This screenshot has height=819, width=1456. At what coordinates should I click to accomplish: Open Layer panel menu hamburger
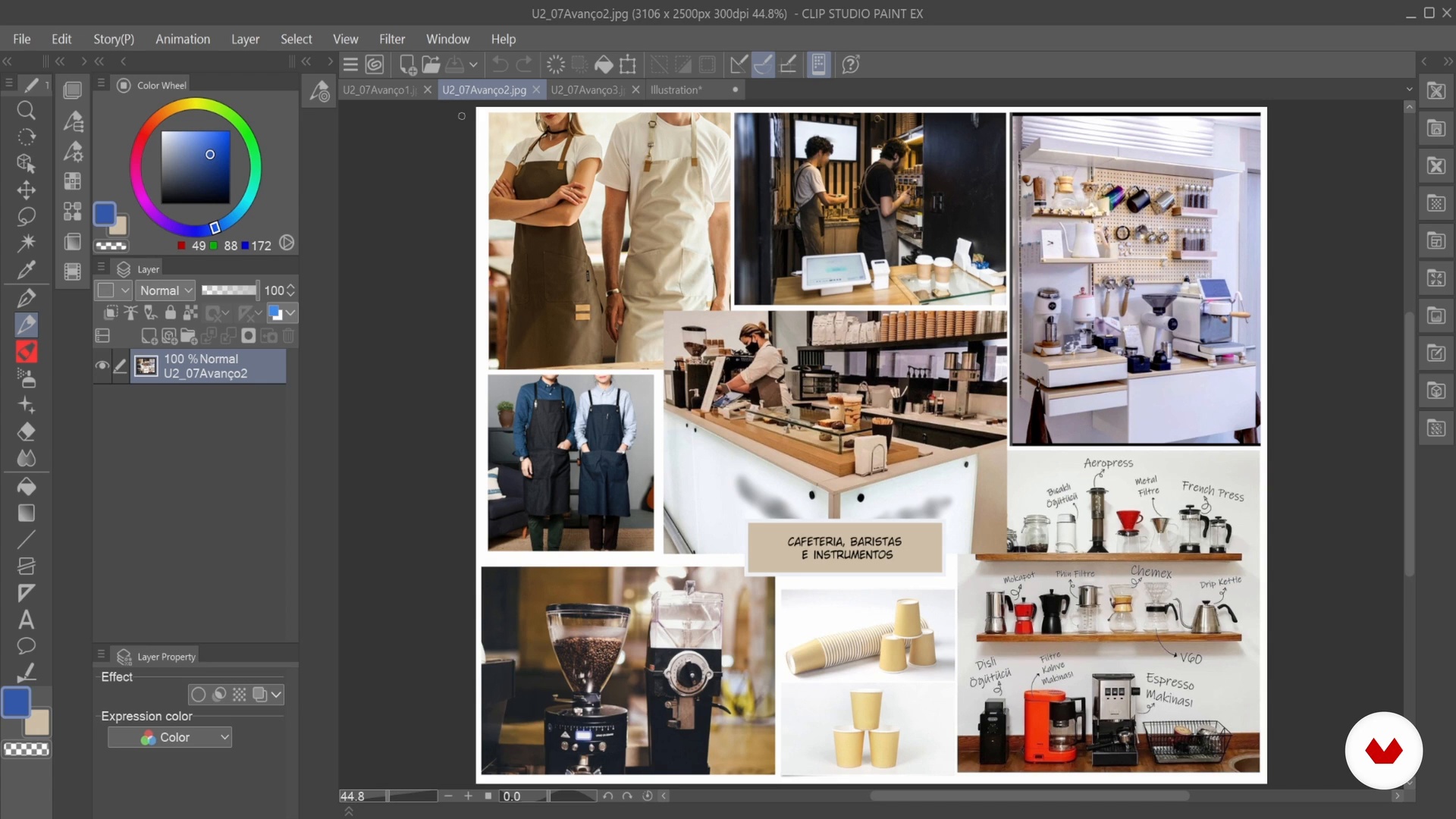coord(101,267)
